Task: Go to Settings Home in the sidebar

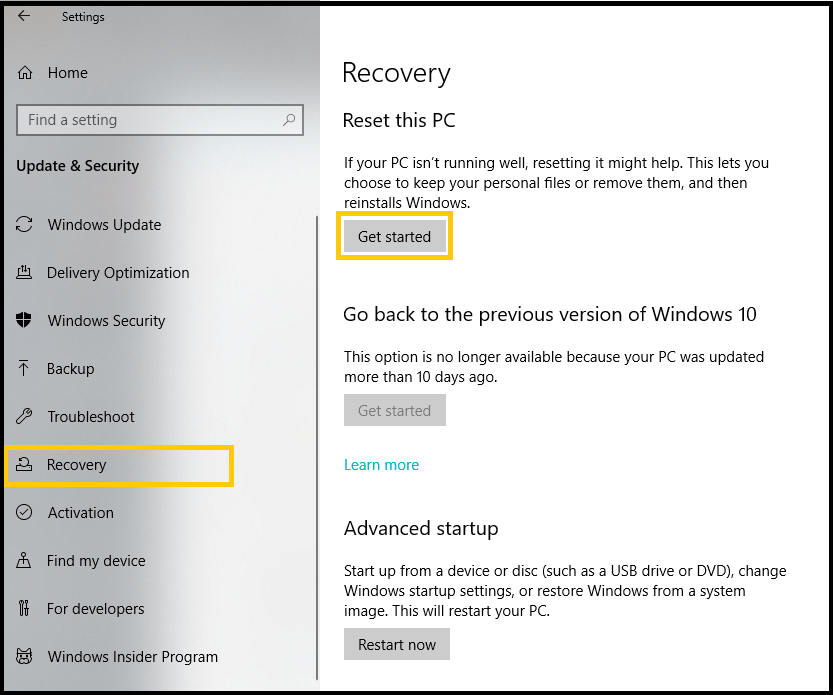Action: click(x=67, y=73)
